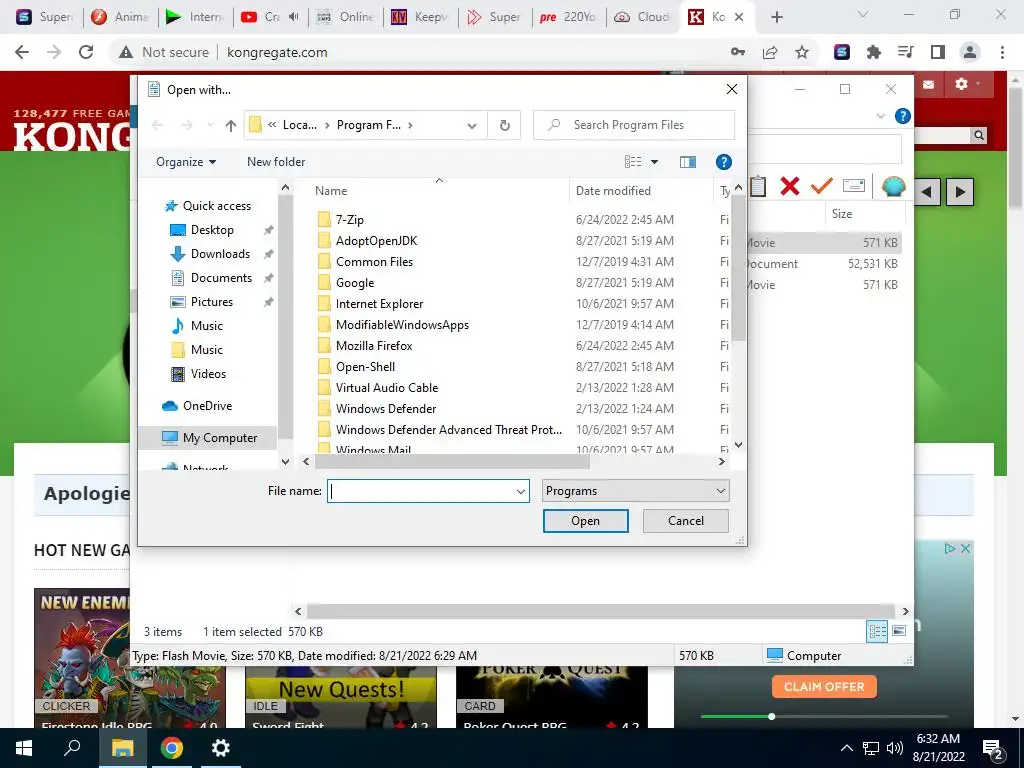The image size is (1024, 768).
Task: Switch to the Keepv browser tab
Action: pyautogui.click(x=421, y=17)
